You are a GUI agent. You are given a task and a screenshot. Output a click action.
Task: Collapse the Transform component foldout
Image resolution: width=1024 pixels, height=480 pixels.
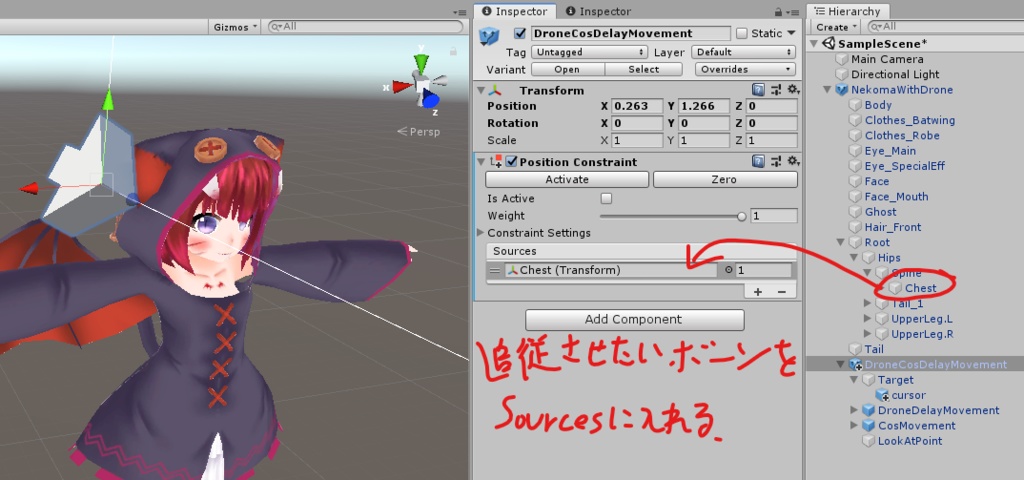point(481,90)
